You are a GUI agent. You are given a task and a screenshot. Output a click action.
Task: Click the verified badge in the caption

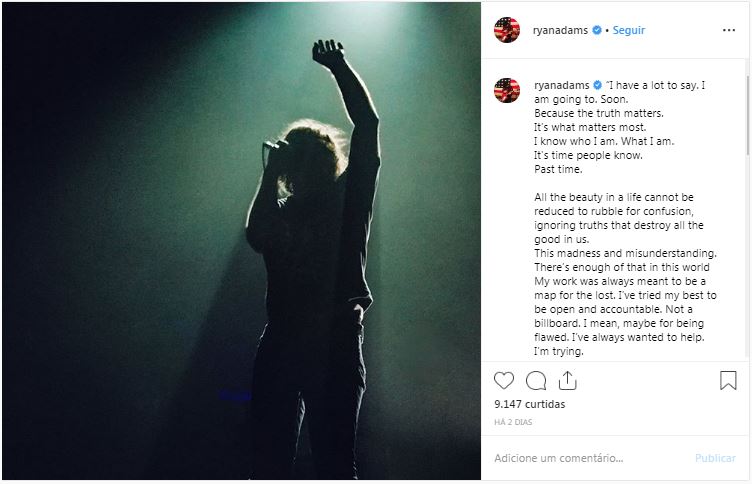pyautogui.click(x=597, y=85)
